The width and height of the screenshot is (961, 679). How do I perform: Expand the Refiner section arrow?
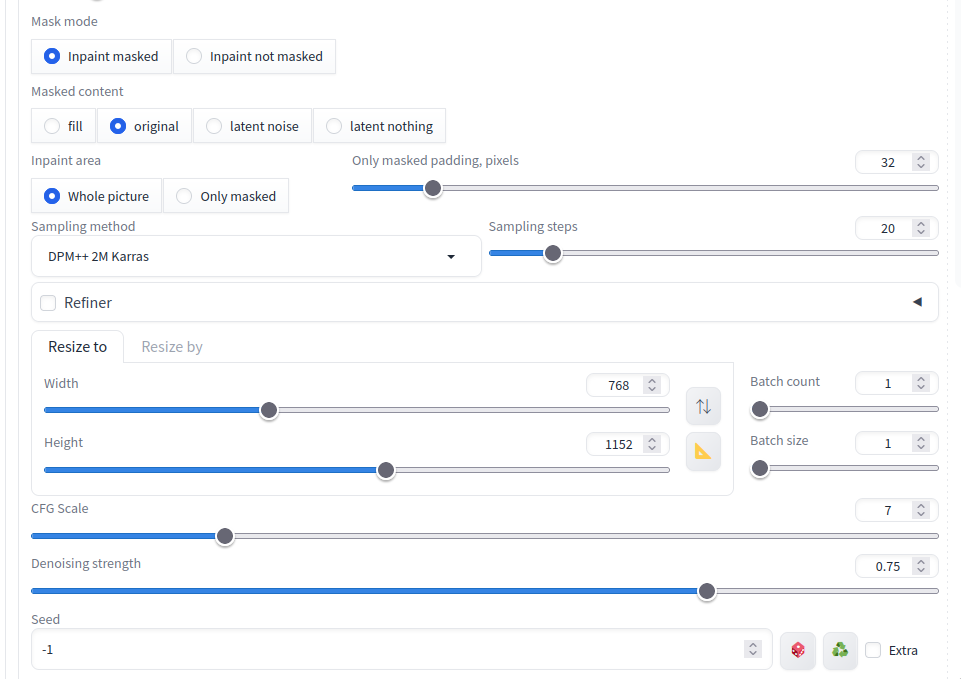tap(917, 302)
